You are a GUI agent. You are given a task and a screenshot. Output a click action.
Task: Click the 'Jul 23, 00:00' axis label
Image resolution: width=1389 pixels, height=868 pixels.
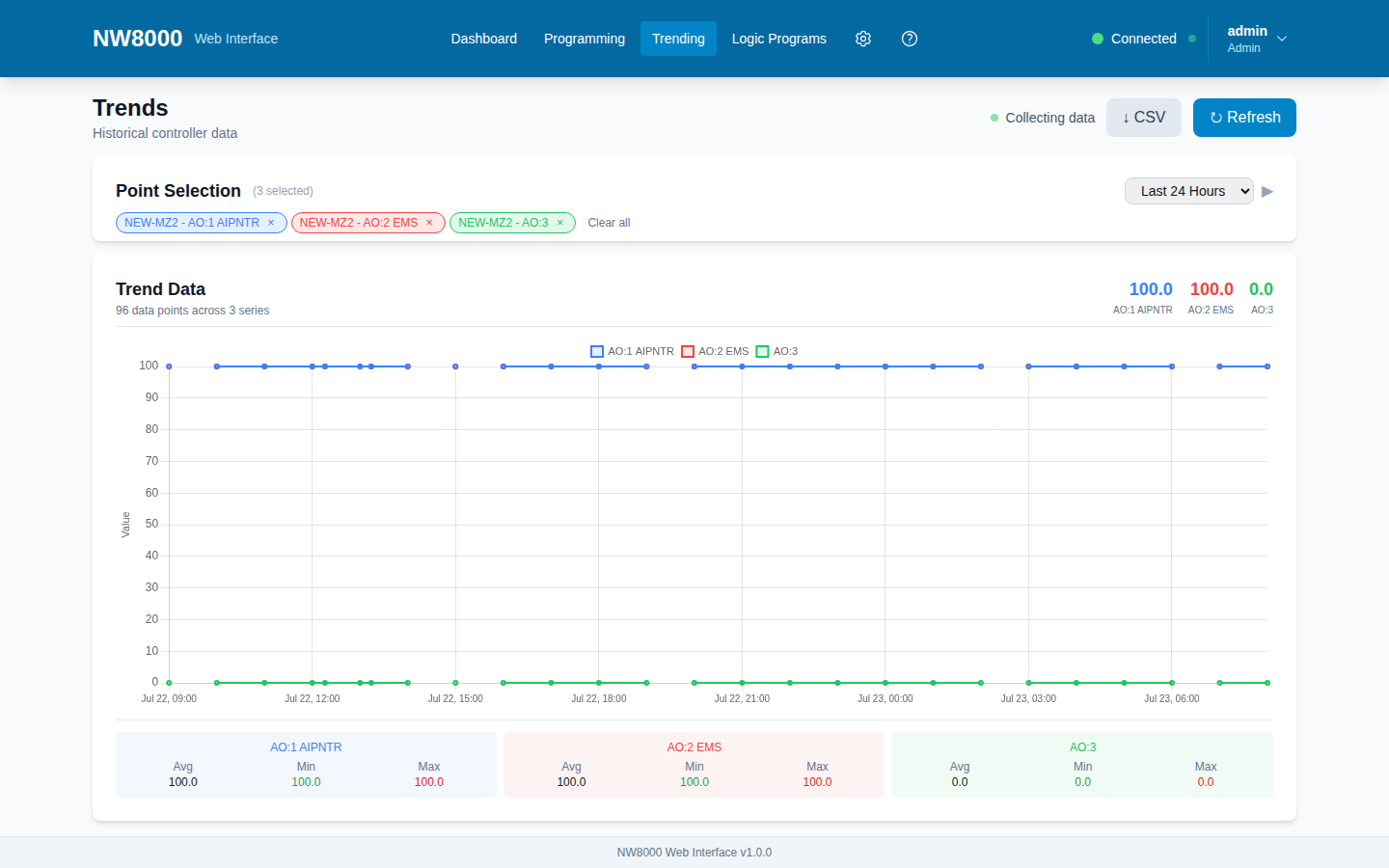coord(885,698)
